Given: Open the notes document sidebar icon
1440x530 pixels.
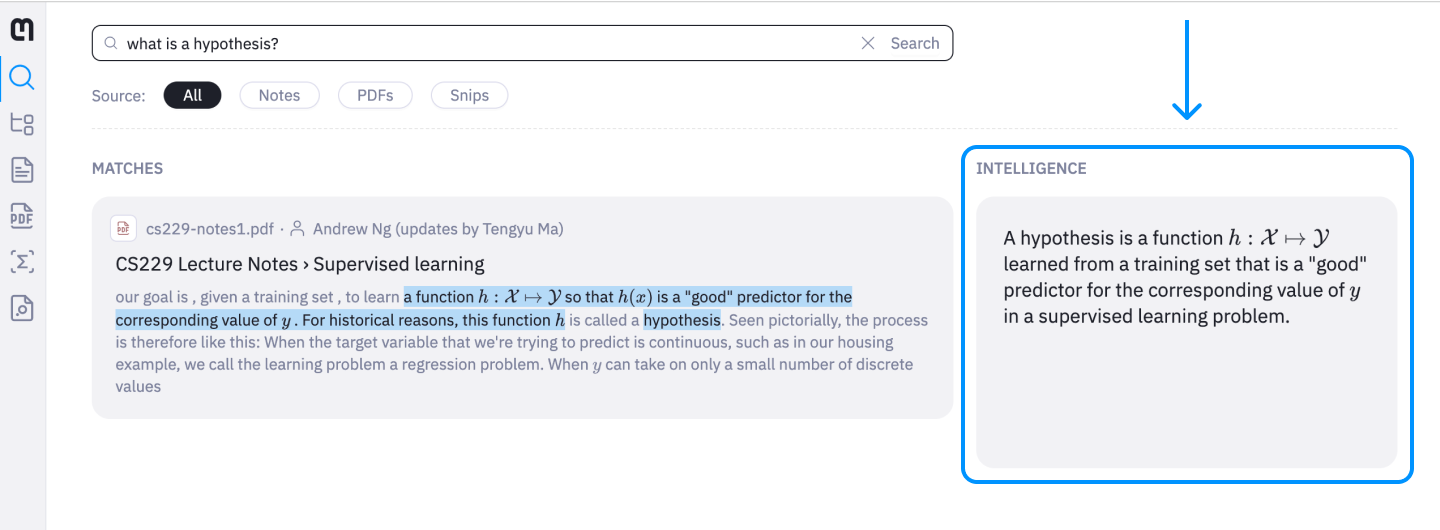Looking at the screenshot, I should 22,170.
